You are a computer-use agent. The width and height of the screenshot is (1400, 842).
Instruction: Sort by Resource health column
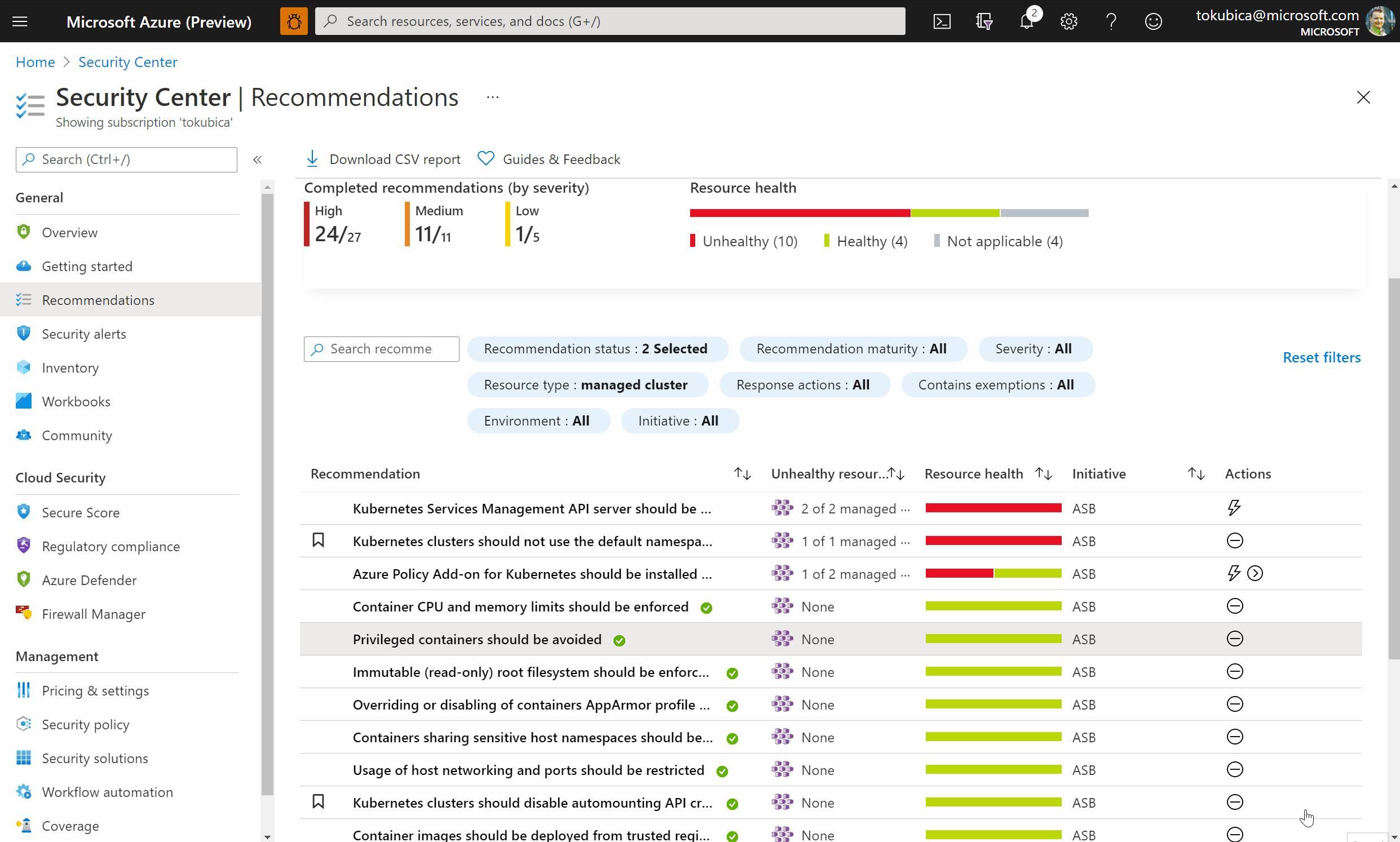[x=1043, y=474]
